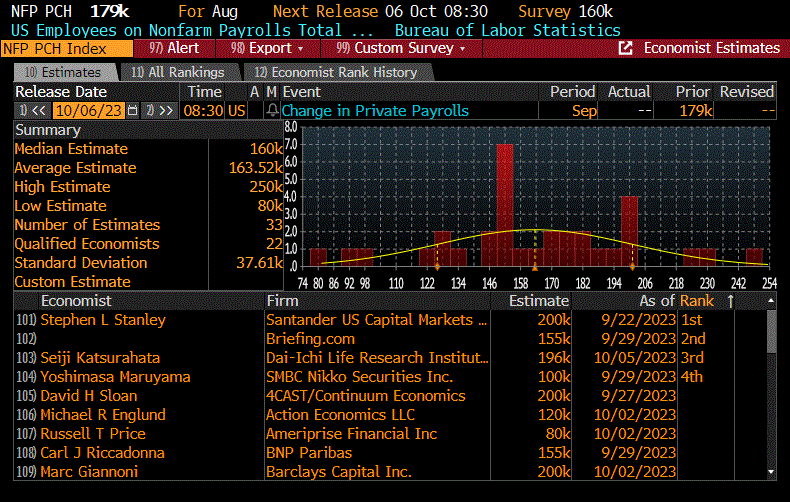Select economist Seiji Katsurahata

click(x=100, y=358)
